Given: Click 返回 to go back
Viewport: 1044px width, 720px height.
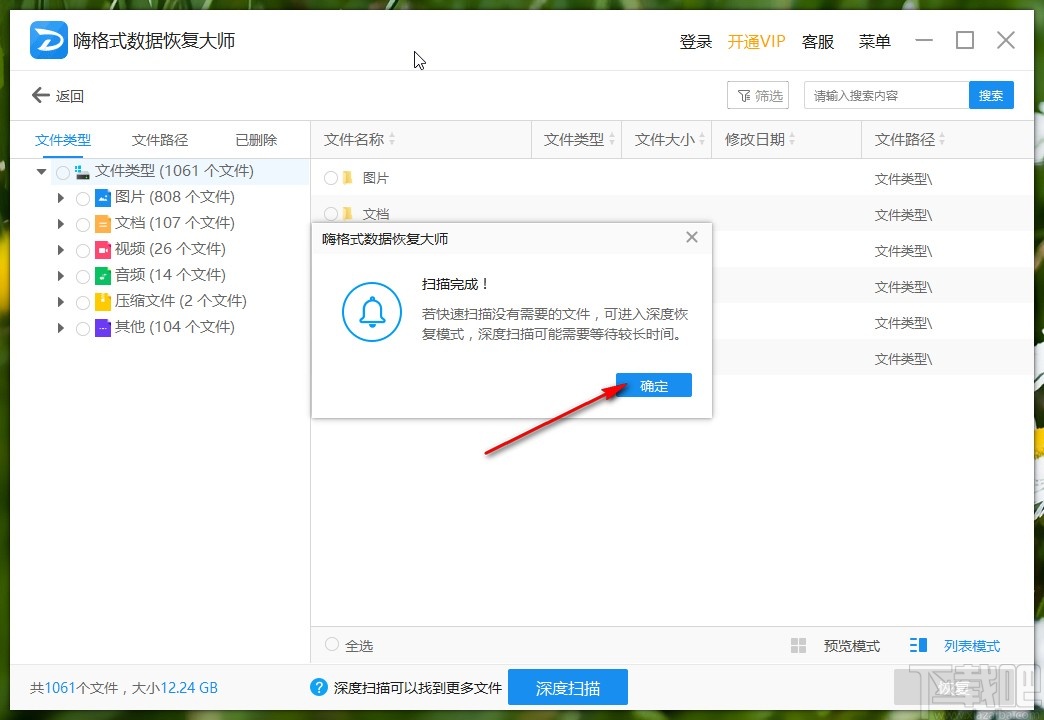Looking at the screenshot, I should [70, 96].
